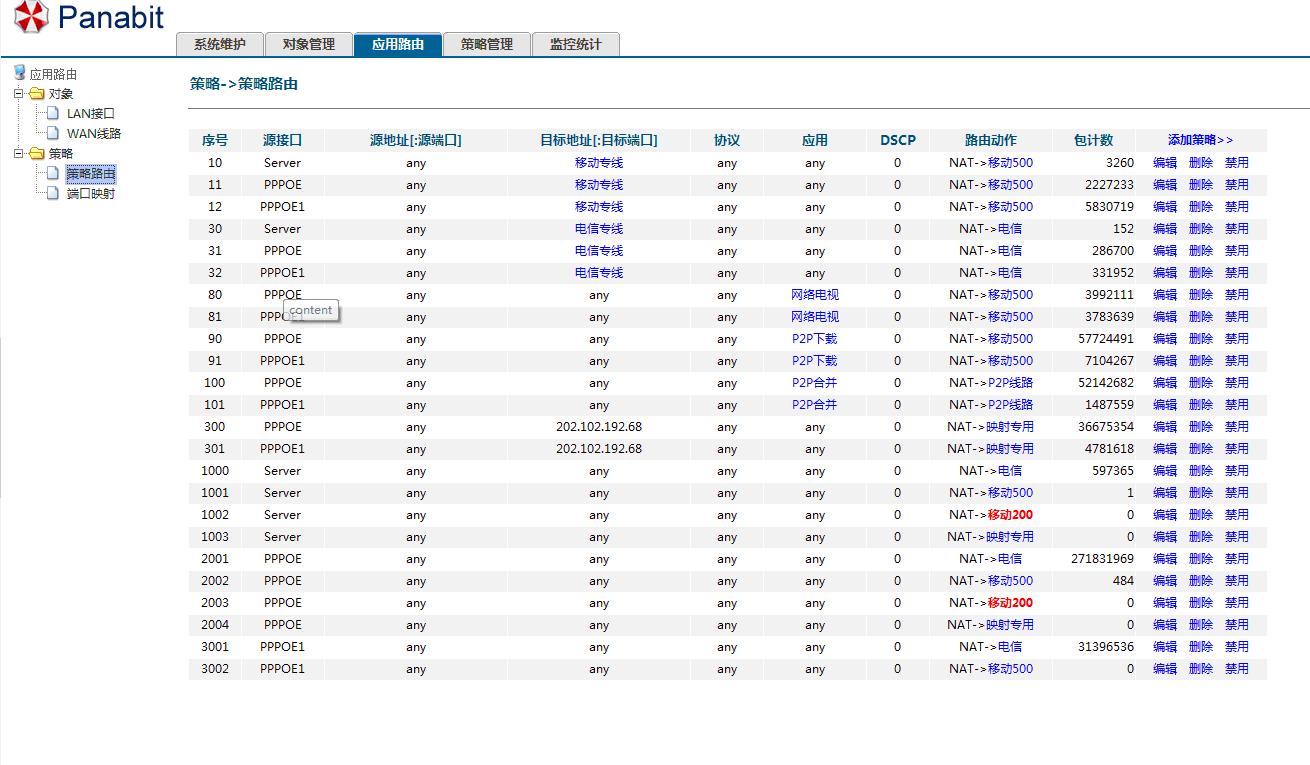Click the content tooltip popup
This screenshot has width=1310, height=765.
point(311,310)
